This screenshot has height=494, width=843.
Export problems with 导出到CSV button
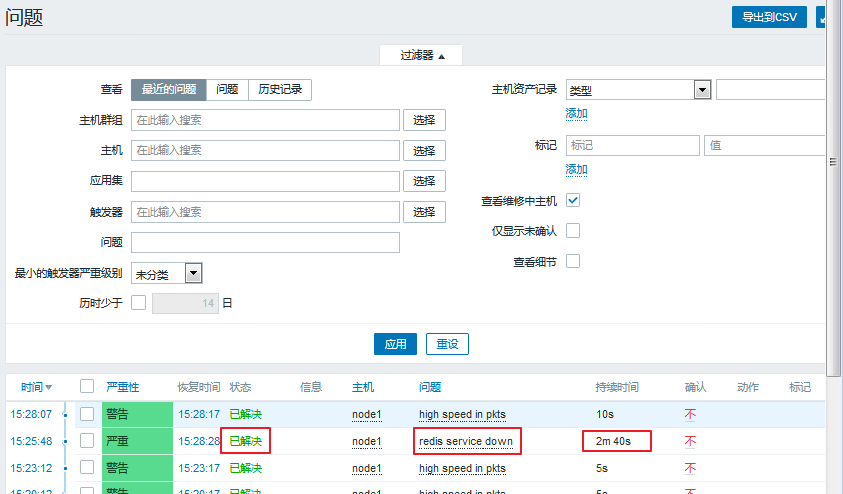pos(769,17)
